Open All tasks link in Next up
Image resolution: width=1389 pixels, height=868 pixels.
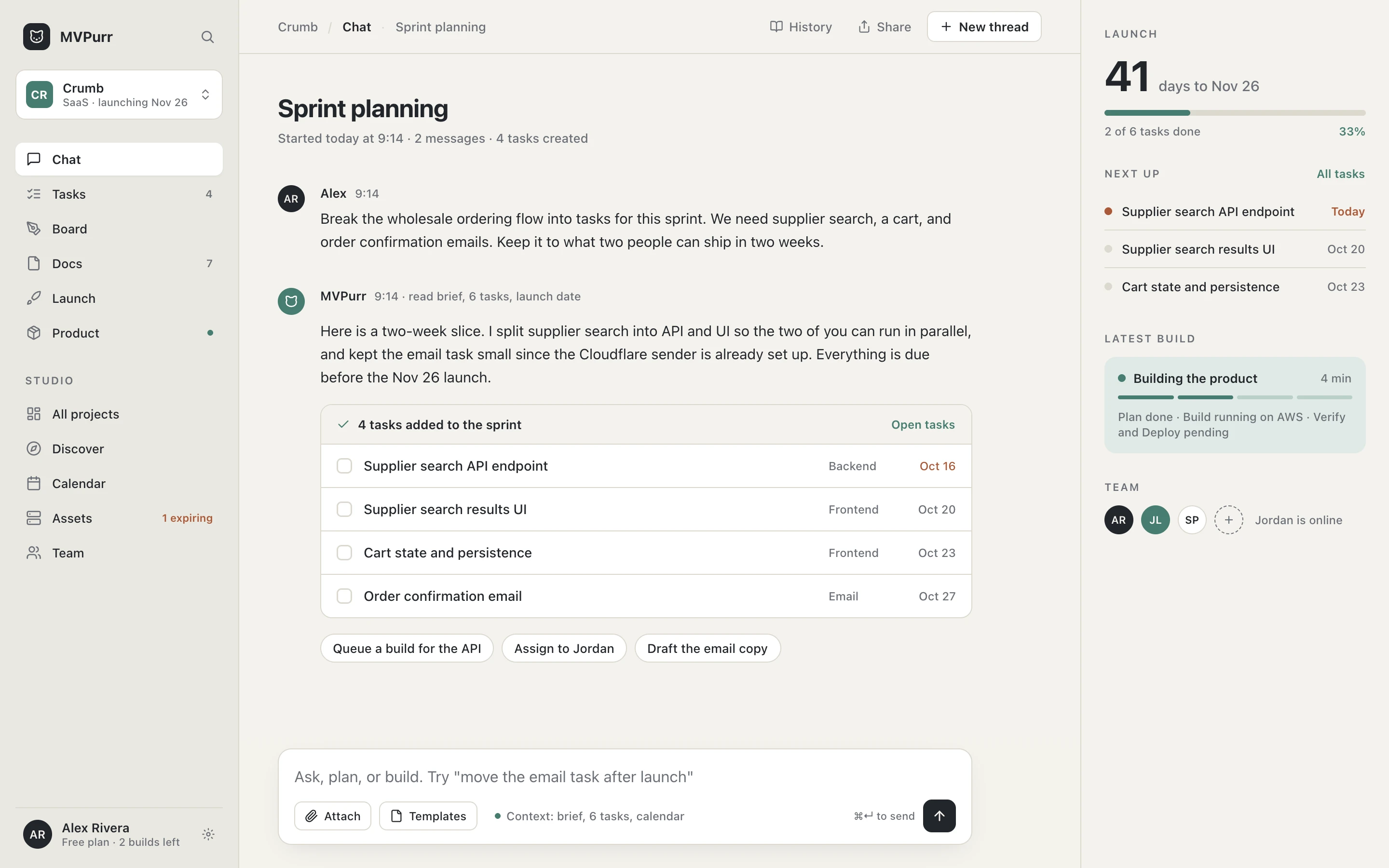(1340, 174)
